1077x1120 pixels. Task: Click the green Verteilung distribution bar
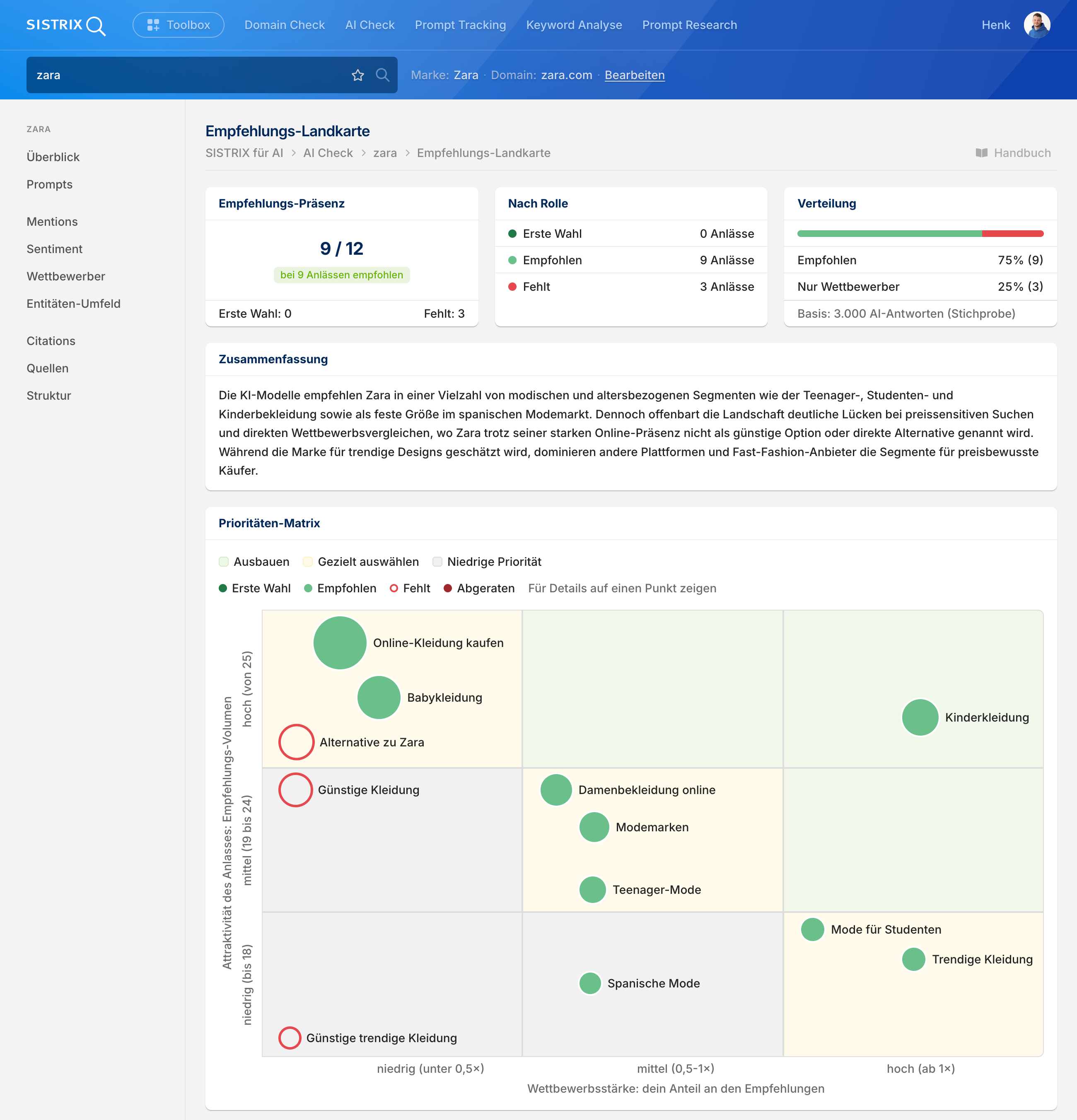[x=889, y=234]
